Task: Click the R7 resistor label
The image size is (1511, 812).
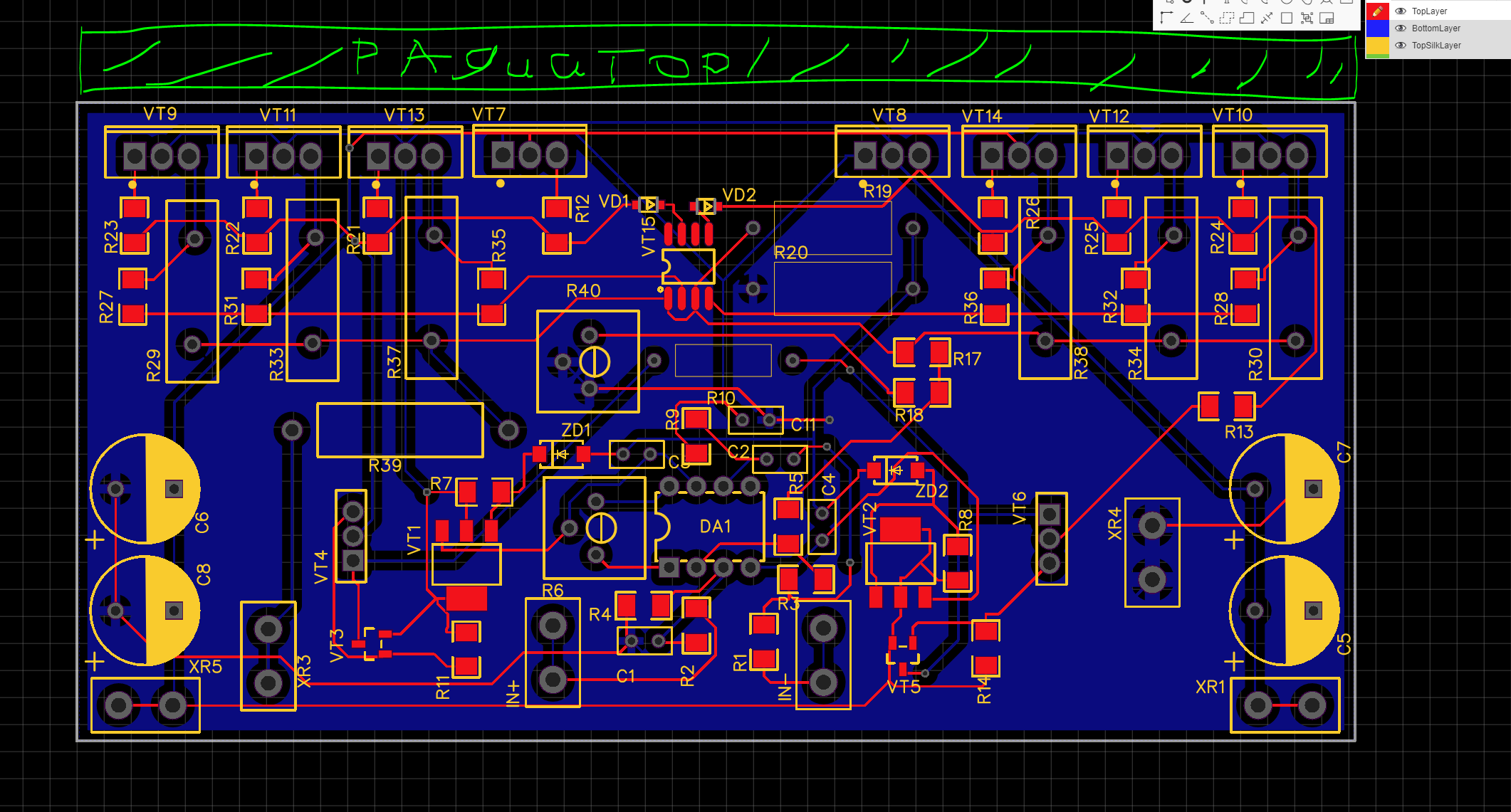Action: click(x=441, y=484)
